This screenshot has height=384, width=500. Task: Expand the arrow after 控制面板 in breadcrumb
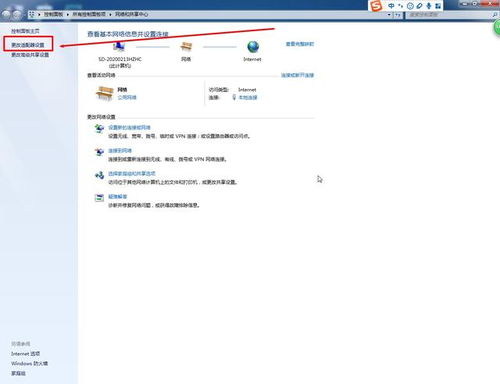pos(68,15)
